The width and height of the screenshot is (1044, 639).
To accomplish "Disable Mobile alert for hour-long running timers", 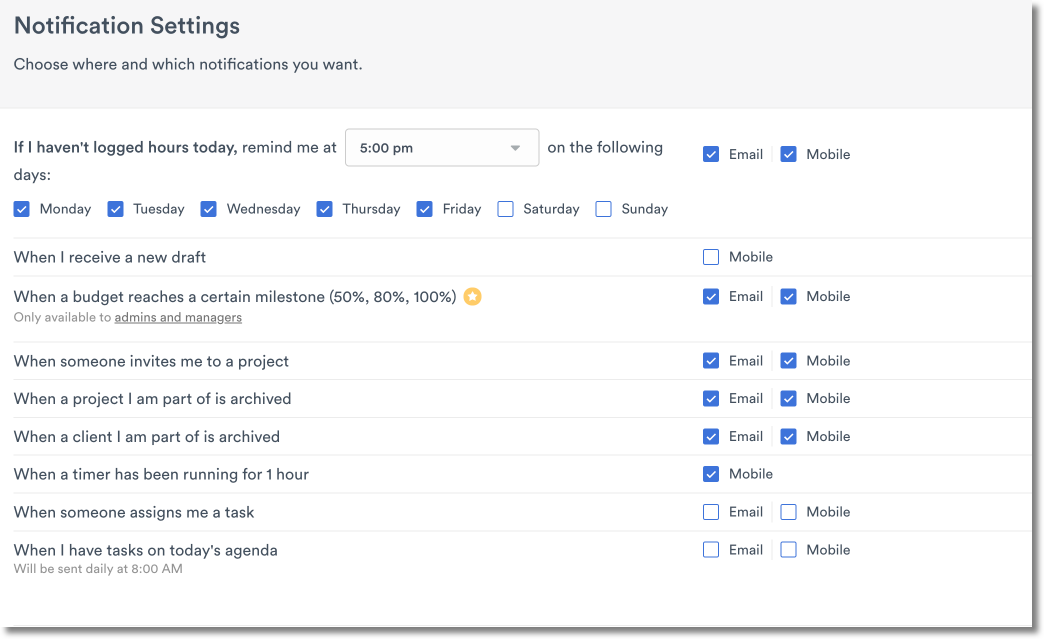I will [710, 473].
